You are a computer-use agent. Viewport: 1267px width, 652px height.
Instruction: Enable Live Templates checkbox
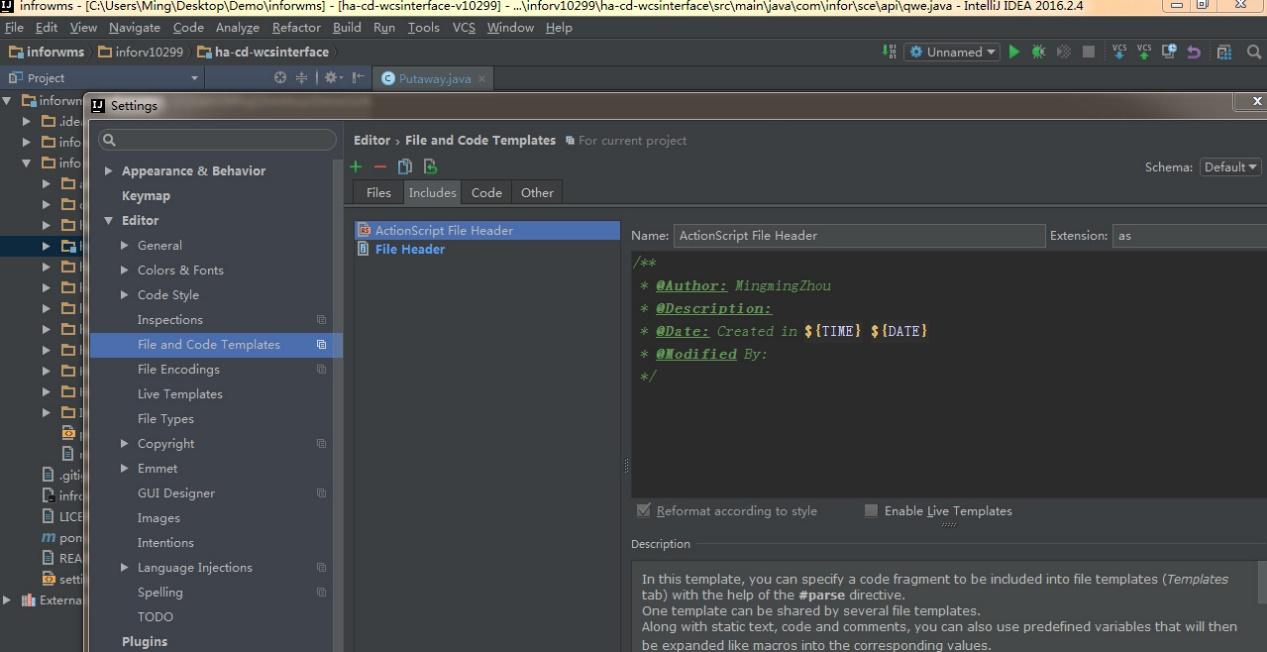pos(871,511)
